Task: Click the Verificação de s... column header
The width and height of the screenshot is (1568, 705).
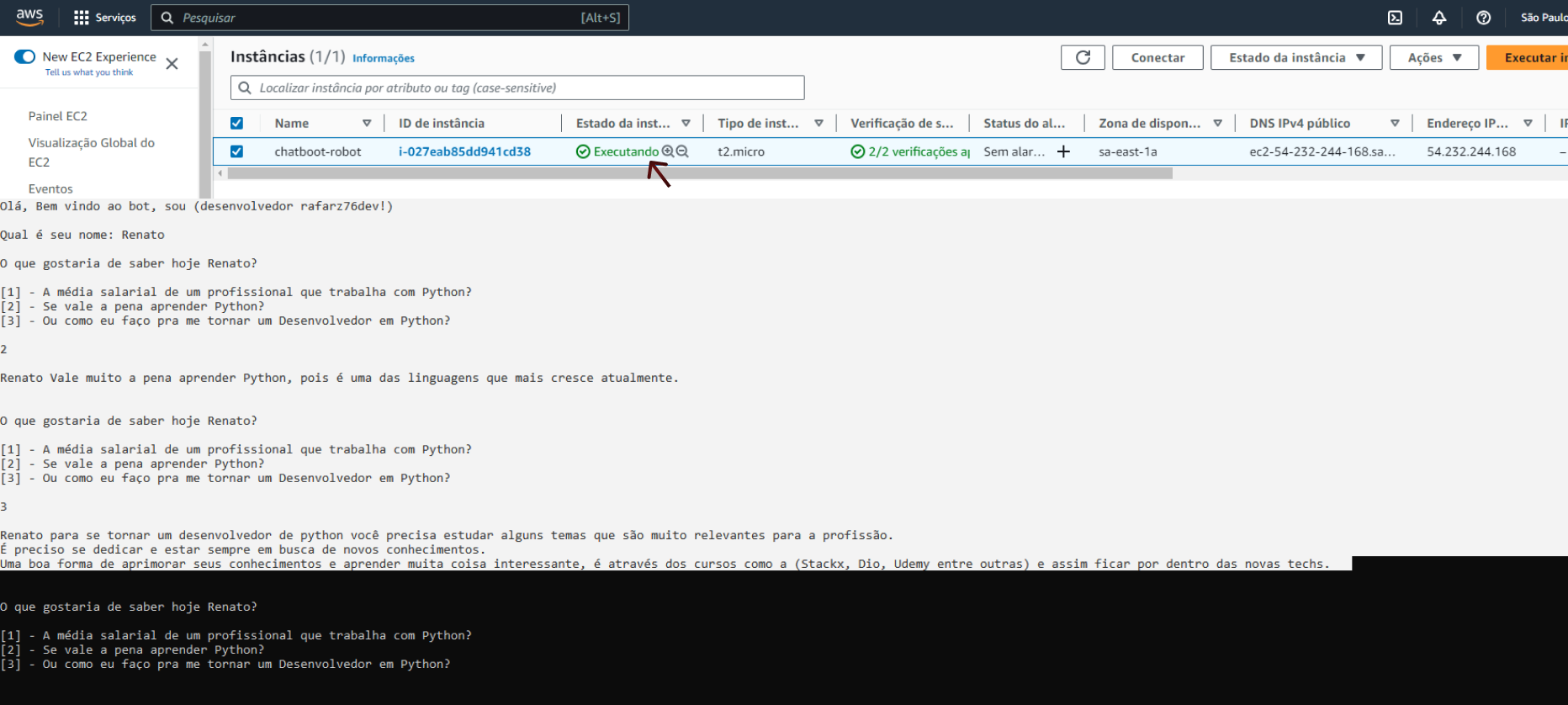Action: click(902, 123)
